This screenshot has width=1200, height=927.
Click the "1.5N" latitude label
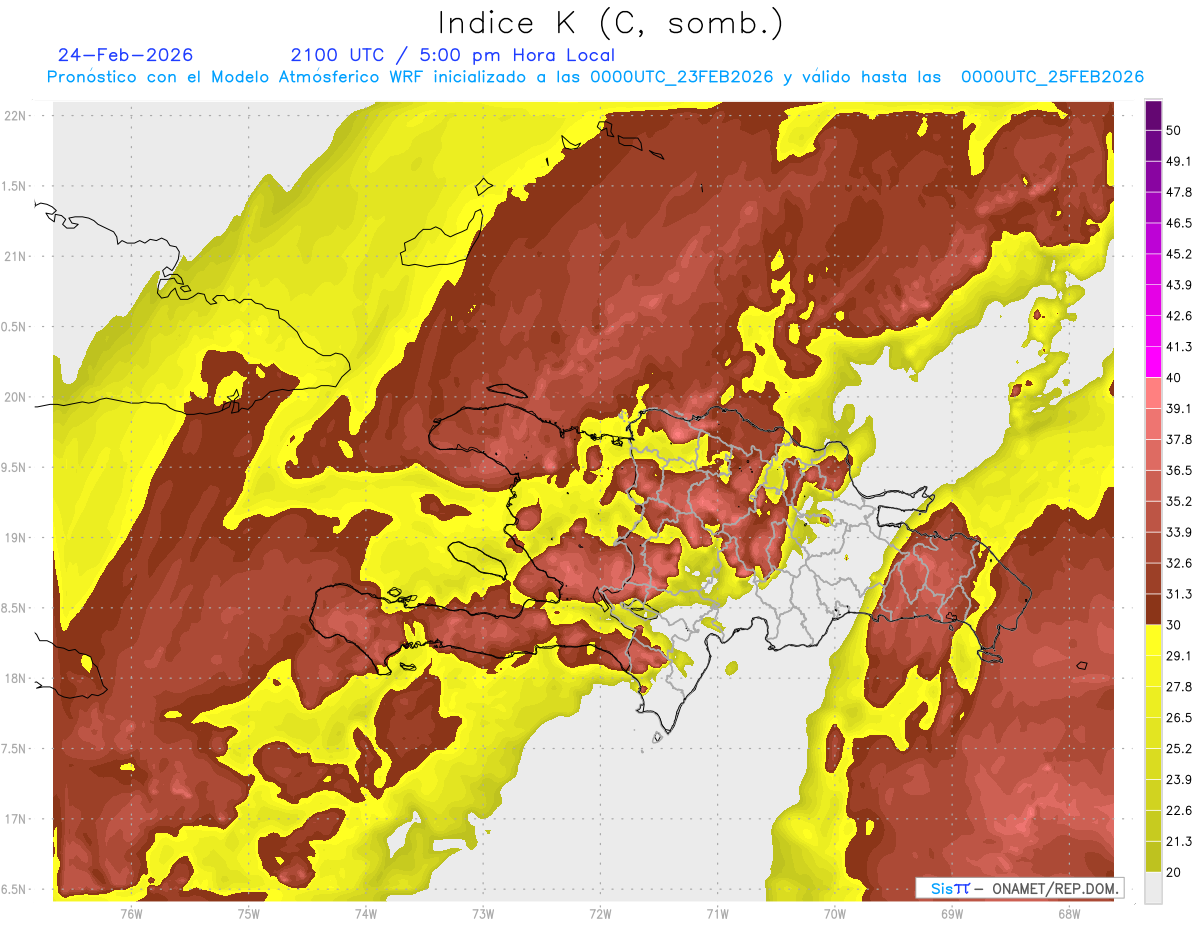pos(13,186)
